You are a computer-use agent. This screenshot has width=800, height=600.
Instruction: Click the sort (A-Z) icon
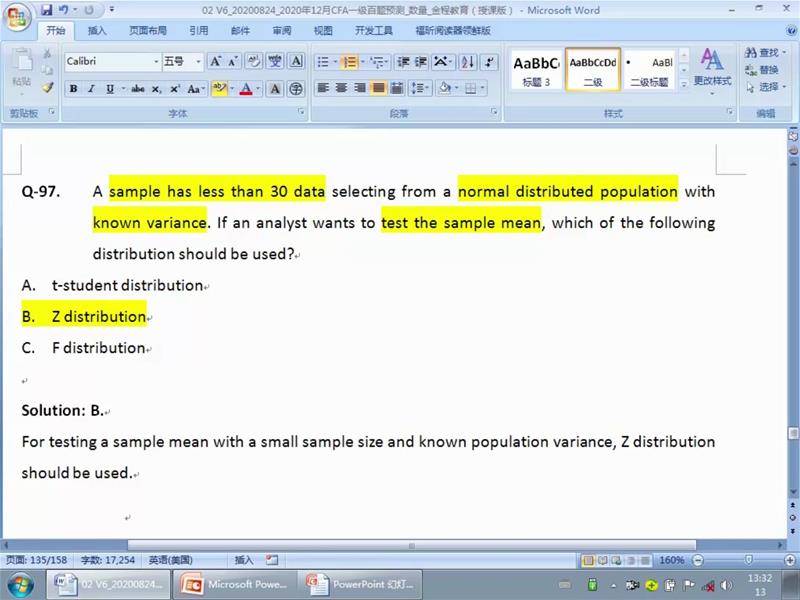[x=468, y=62]
